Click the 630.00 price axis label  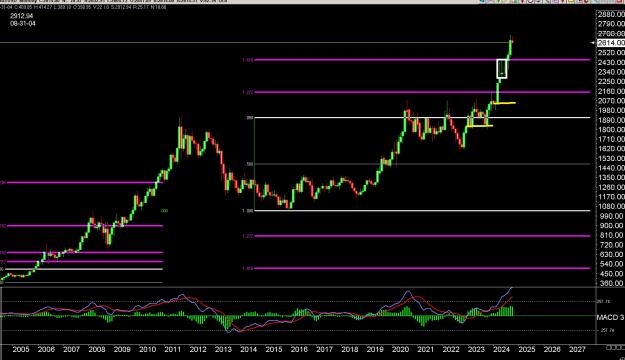coord(613,254)
